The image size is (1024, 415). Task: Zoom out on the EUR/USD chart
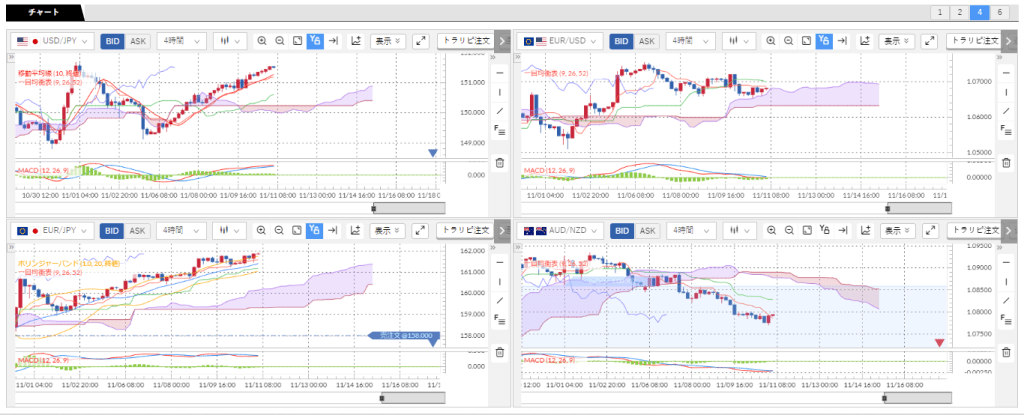(x=789, y=41)
